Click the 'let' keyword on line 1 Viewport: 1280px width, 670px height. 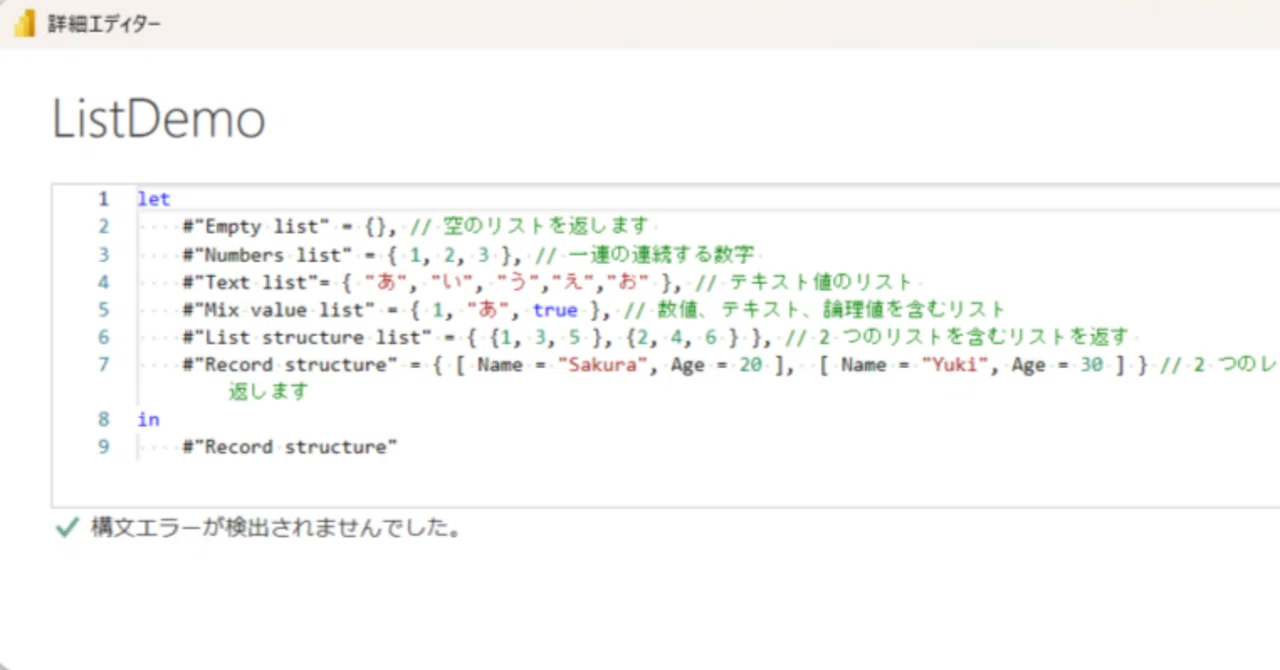(154, 199)
